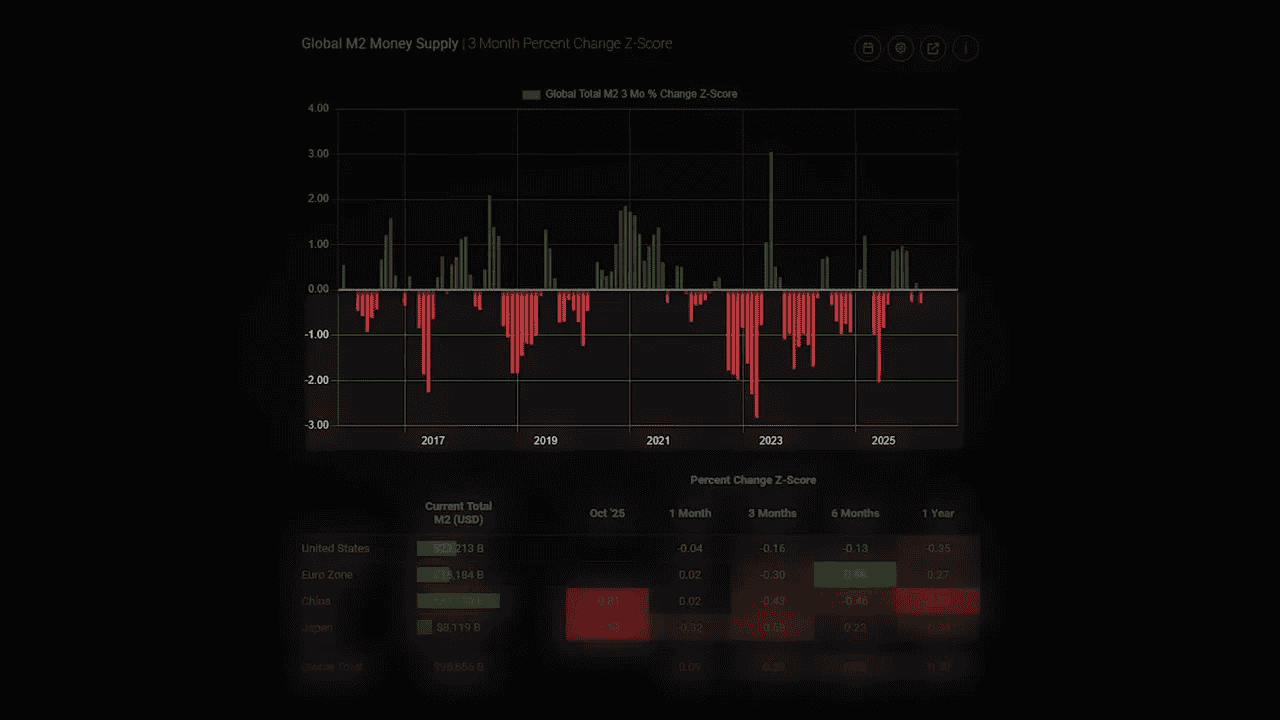Click the share/export icon
1280x720 pixels.
point(932,48)
